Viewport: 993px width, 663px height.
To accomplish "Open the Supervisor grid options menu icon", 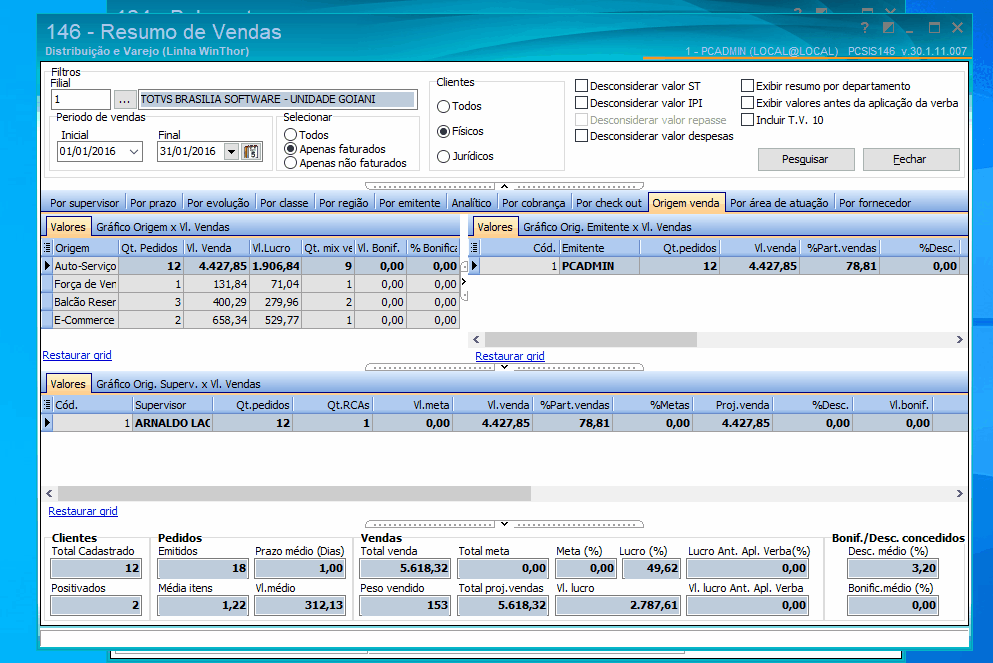I will (x=47, y=405).
